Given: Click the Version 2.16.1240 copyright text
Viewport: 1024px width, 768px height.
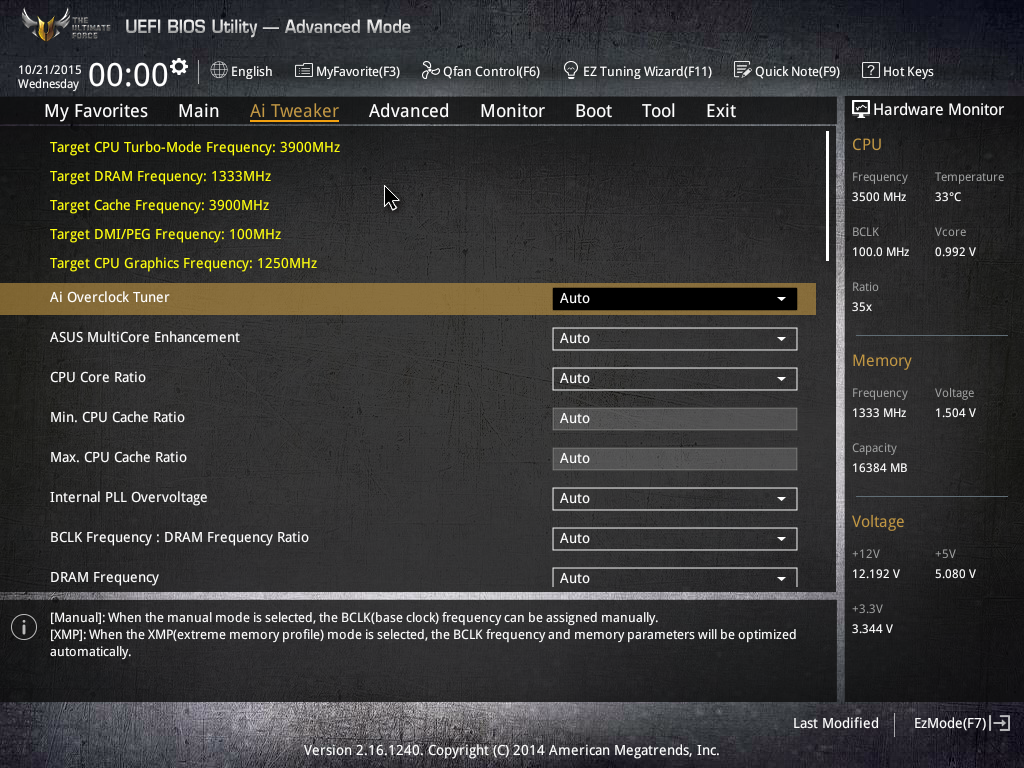Looking at the screenshot, I should click(511, 750).
